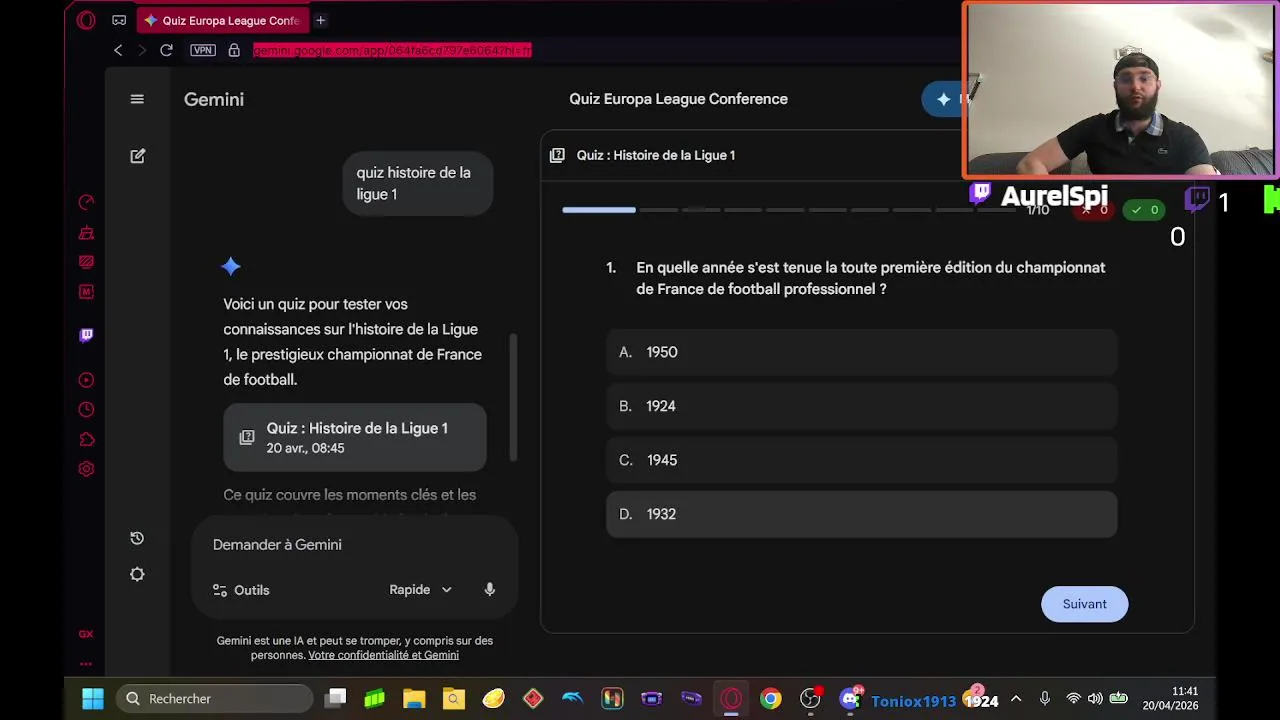Screen dimensions: 1280x720
Task: Open Votre confidentialité et Gemini link
Action: 383,655
